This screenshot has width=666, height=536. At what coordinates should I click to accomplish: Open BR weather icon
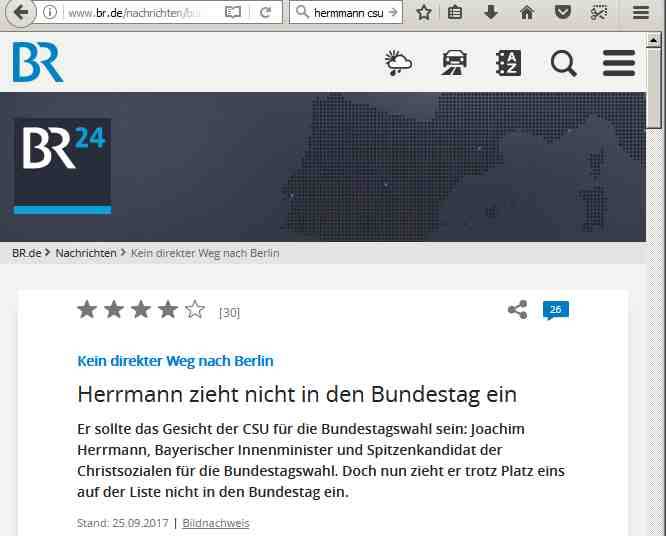[x=398, y=63]
